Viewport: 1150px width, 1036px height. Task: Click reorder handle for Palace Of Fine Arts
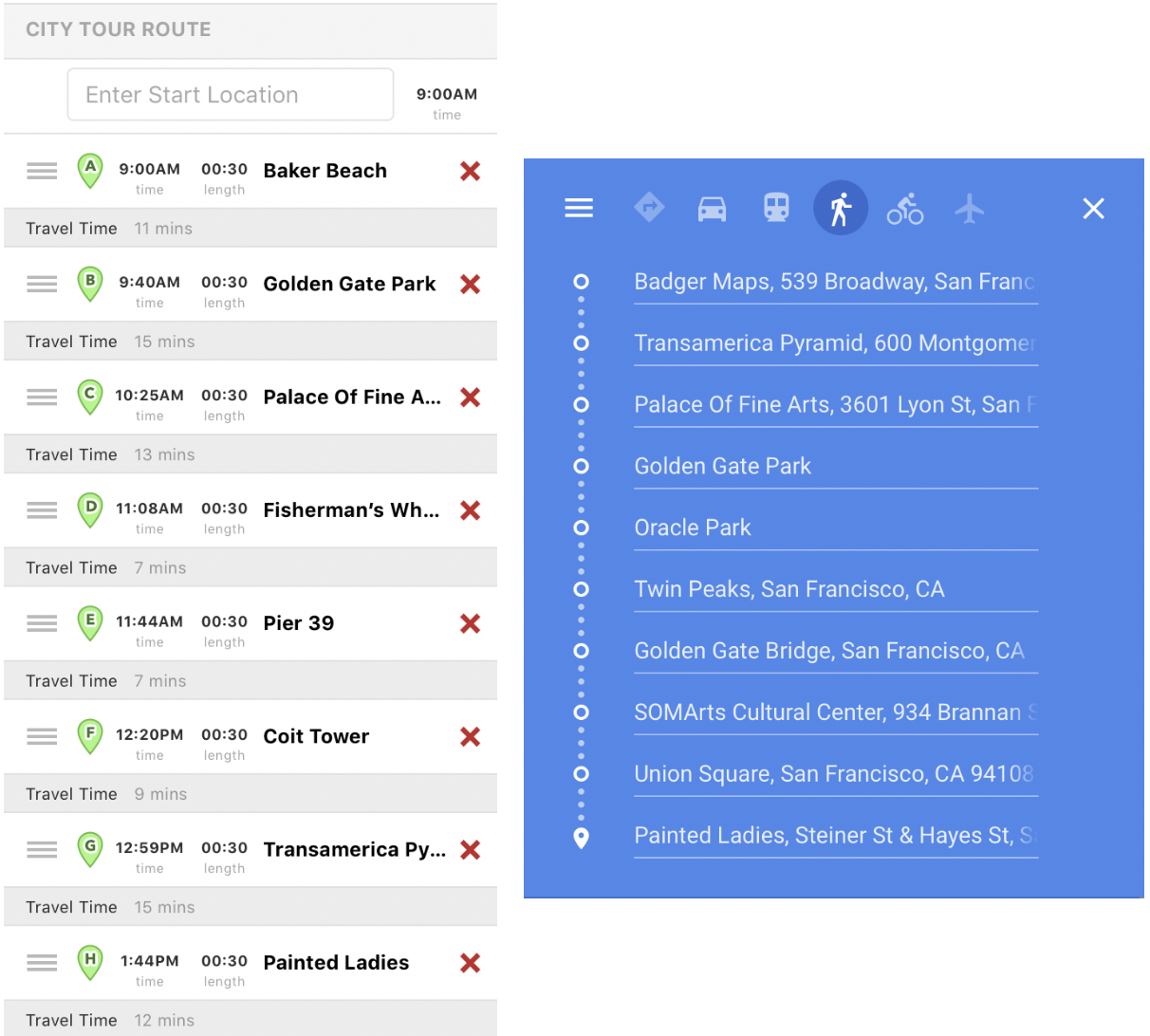[42, 397]
